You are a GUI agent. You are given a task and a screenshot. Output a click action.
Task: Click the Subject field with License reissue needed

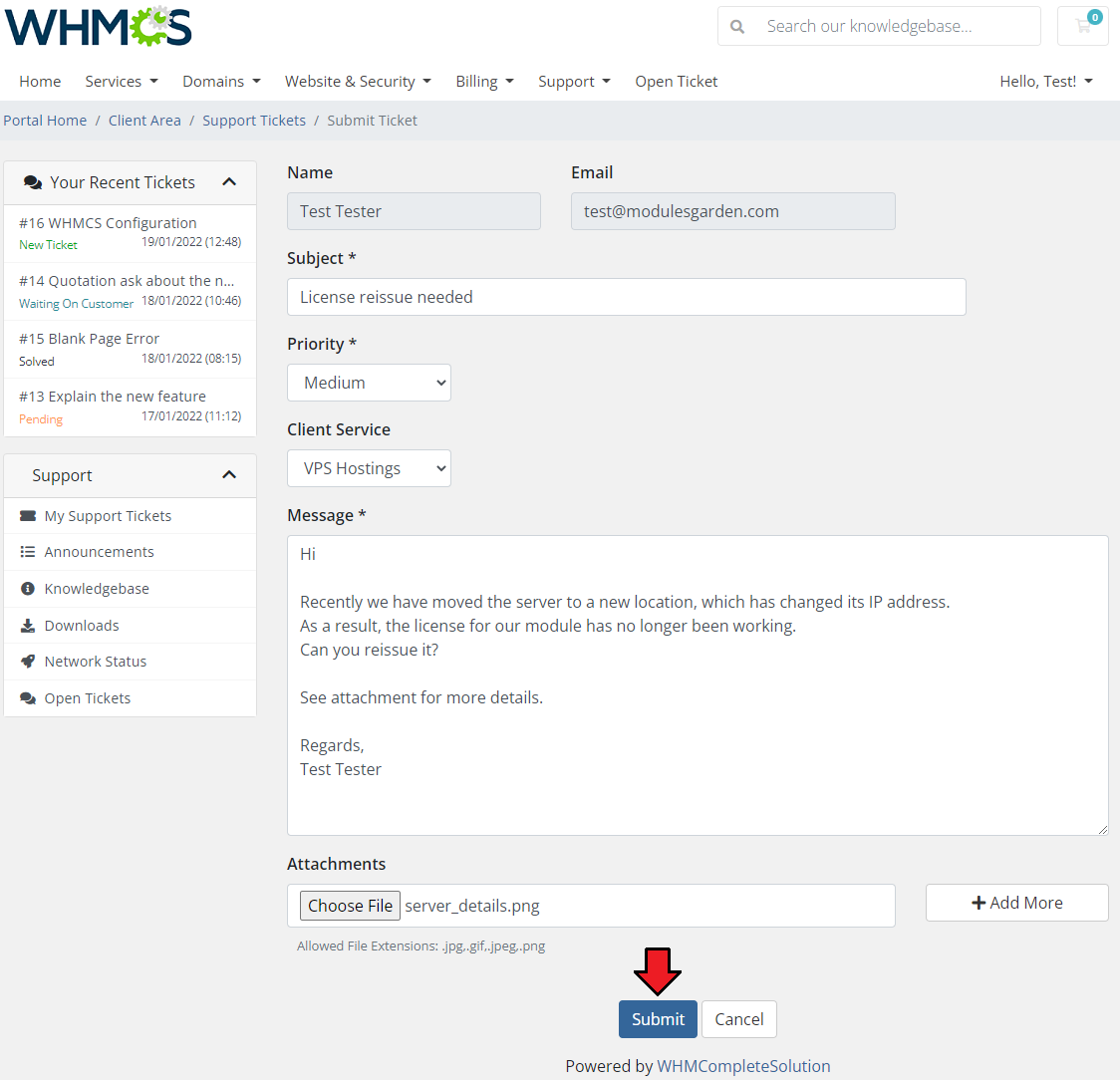pos(627,297)
